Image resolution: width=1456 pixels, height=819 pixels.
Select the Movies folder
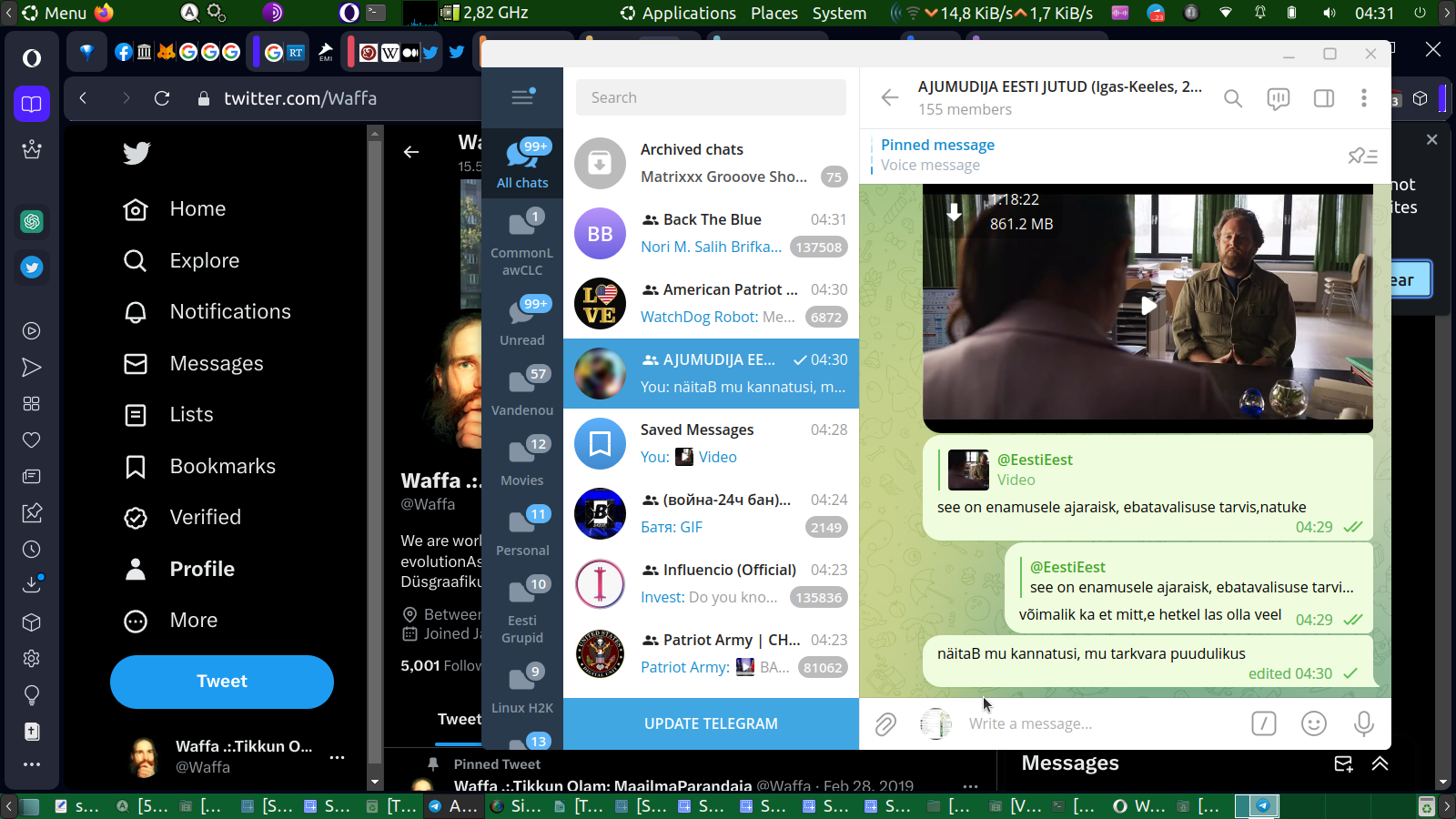tap(522, 461)
